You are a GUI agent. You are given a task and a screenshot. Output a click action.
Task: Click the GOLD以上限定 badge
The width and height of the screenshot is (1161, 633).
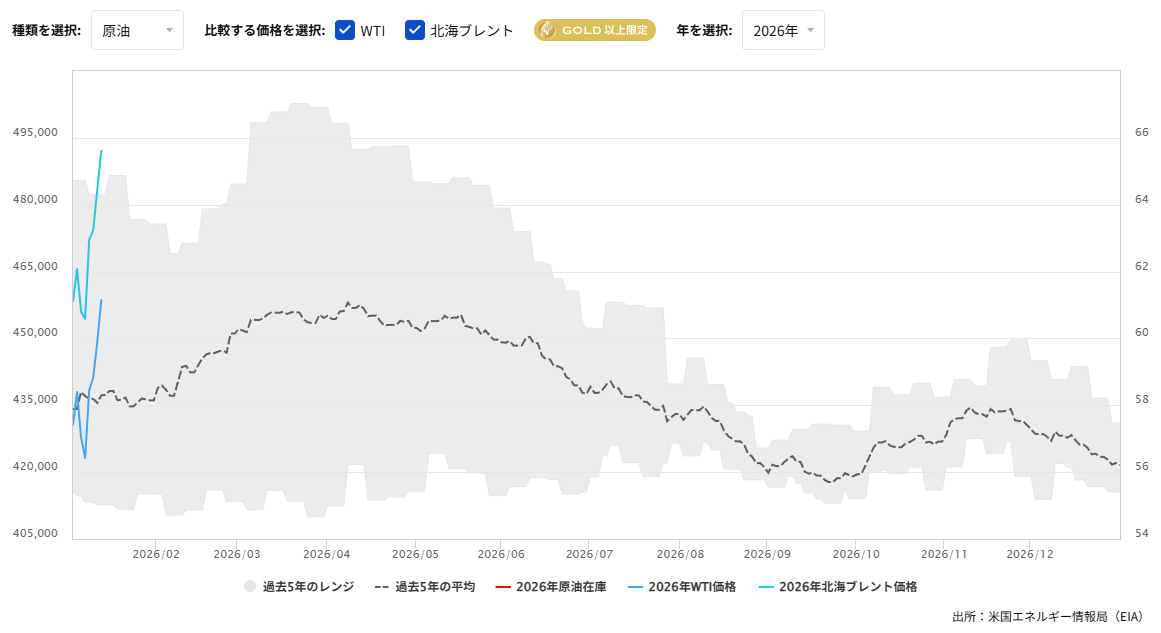(x=594, y=30)
